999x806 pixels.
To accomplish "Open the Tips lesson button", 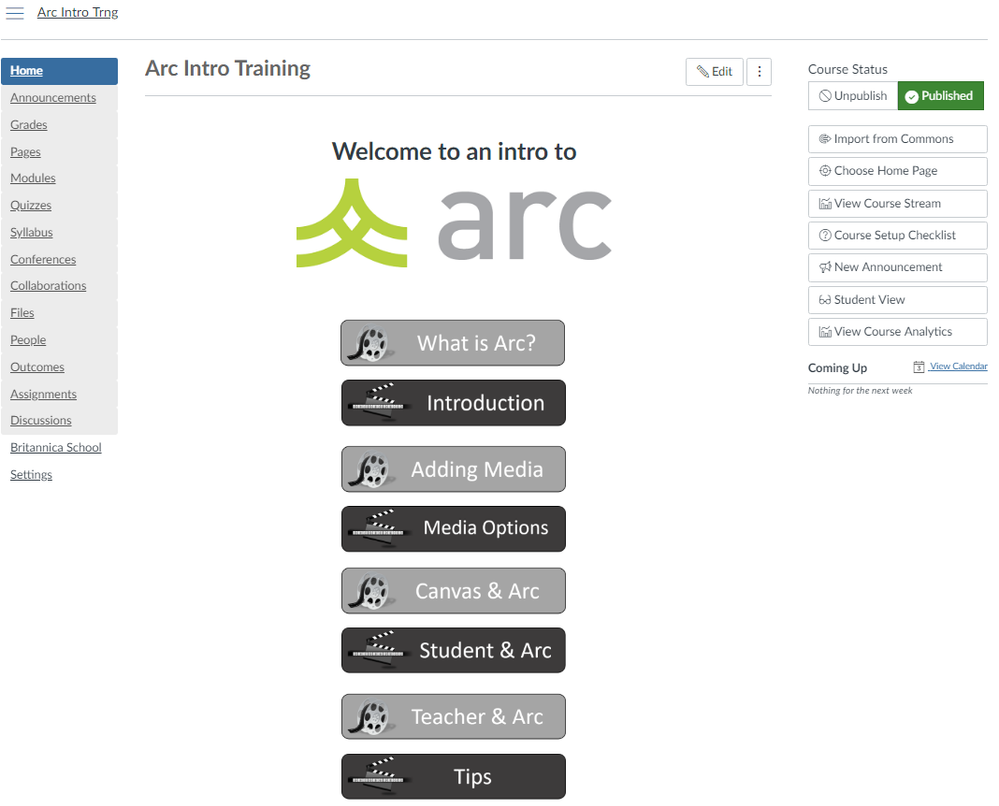I will 453,777.
